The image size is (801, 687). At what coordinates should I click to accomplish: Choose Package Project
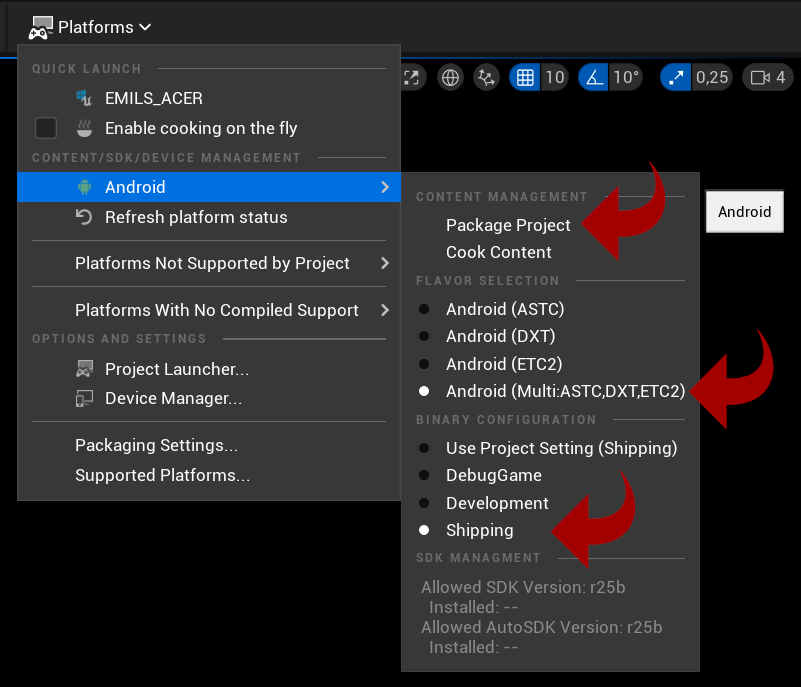[508, 225]
